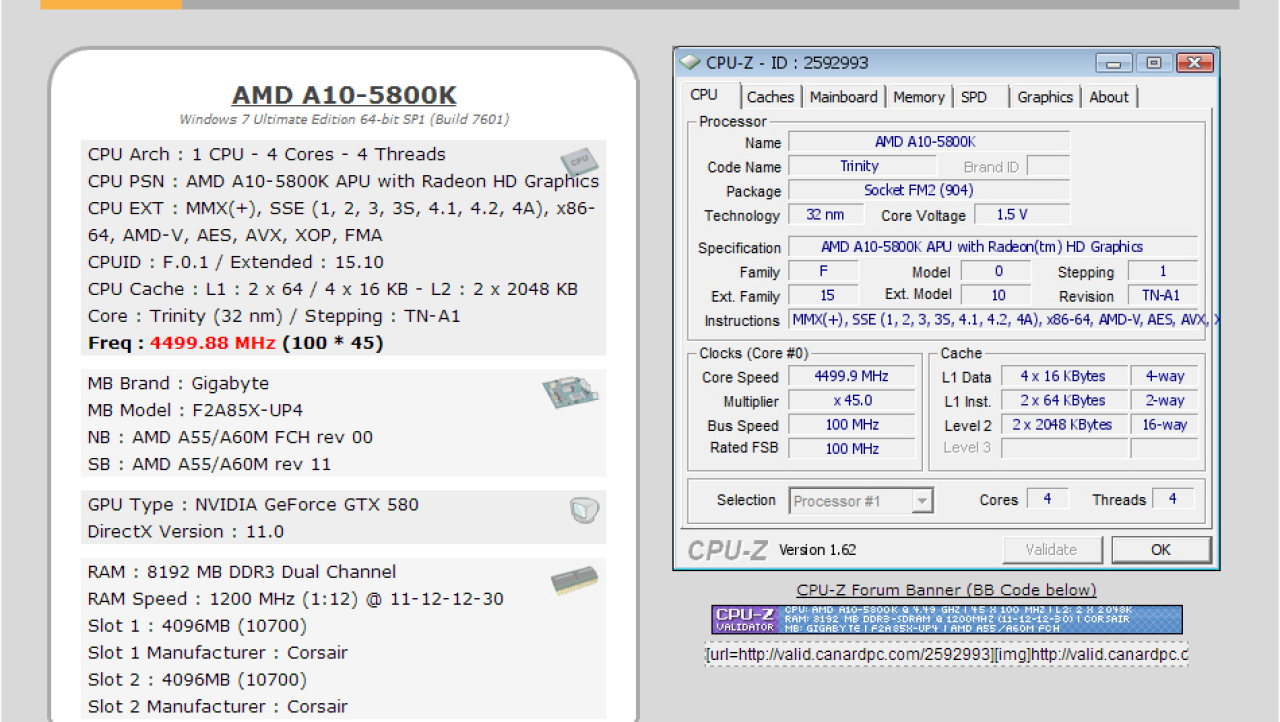Viewport: 1280px width, 722px height.
Task: Click the L1 Data value 4 x 16 KBytes
Action: click(x=1063, y=377)
